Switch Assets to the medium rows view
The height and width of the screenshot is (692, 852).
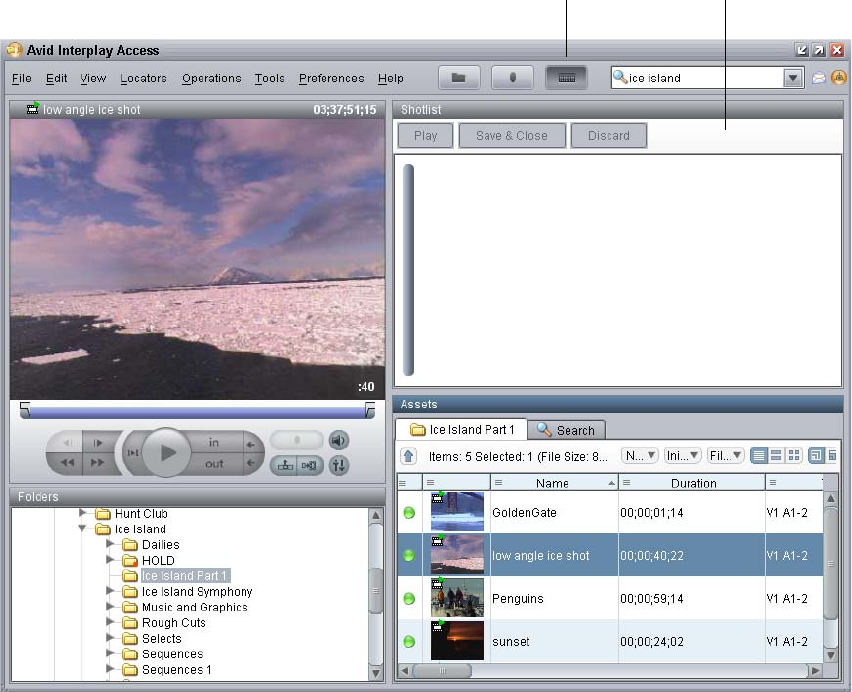click(x=776, y=456)
